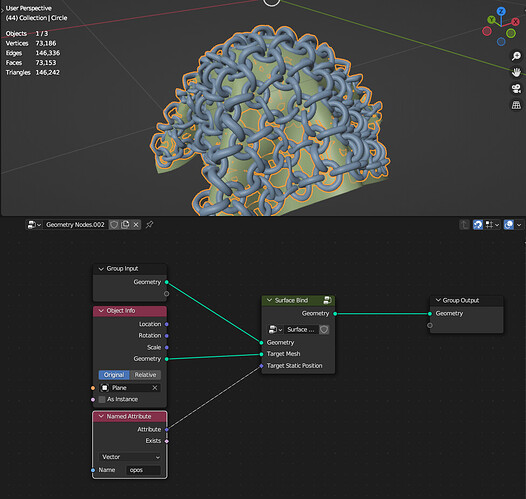
Task: Click Surface Bind Geometry input socket
Action: click(261, 343)
